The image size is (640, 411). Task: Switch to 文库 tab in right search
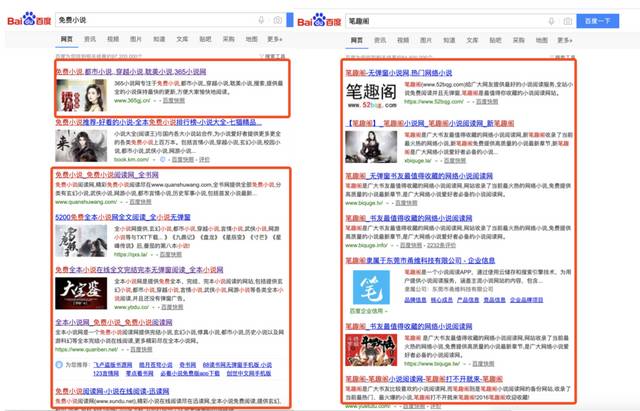[x=472, y=40]
